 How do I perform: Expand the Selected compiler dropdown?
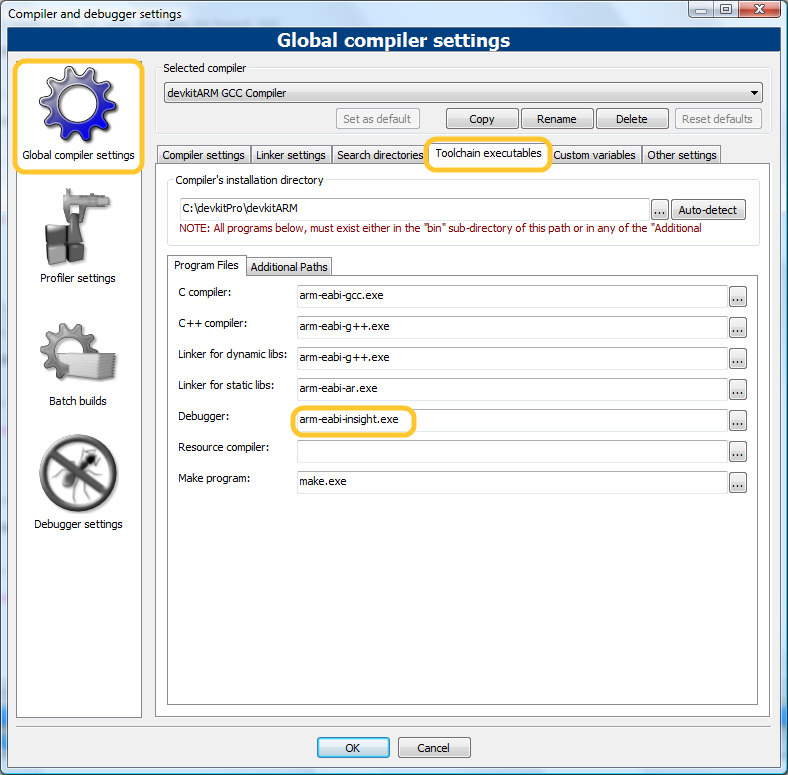[754, 93]
